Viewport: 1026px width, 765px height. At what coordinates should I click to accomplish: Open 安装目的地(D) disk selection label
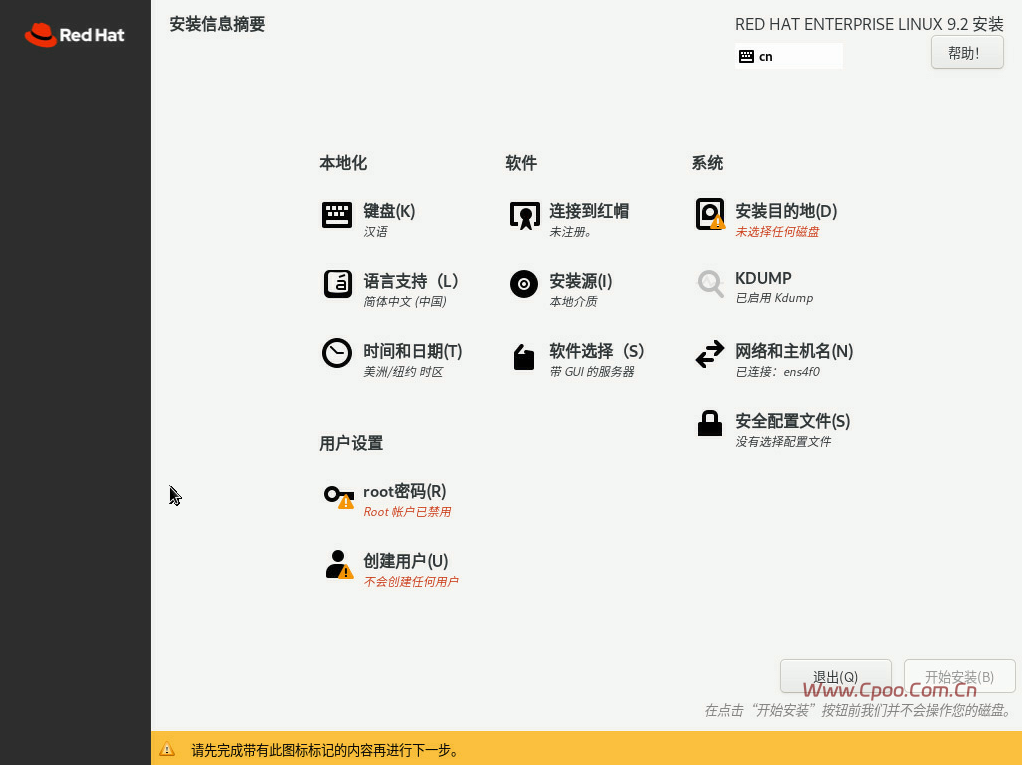point(787,211)
